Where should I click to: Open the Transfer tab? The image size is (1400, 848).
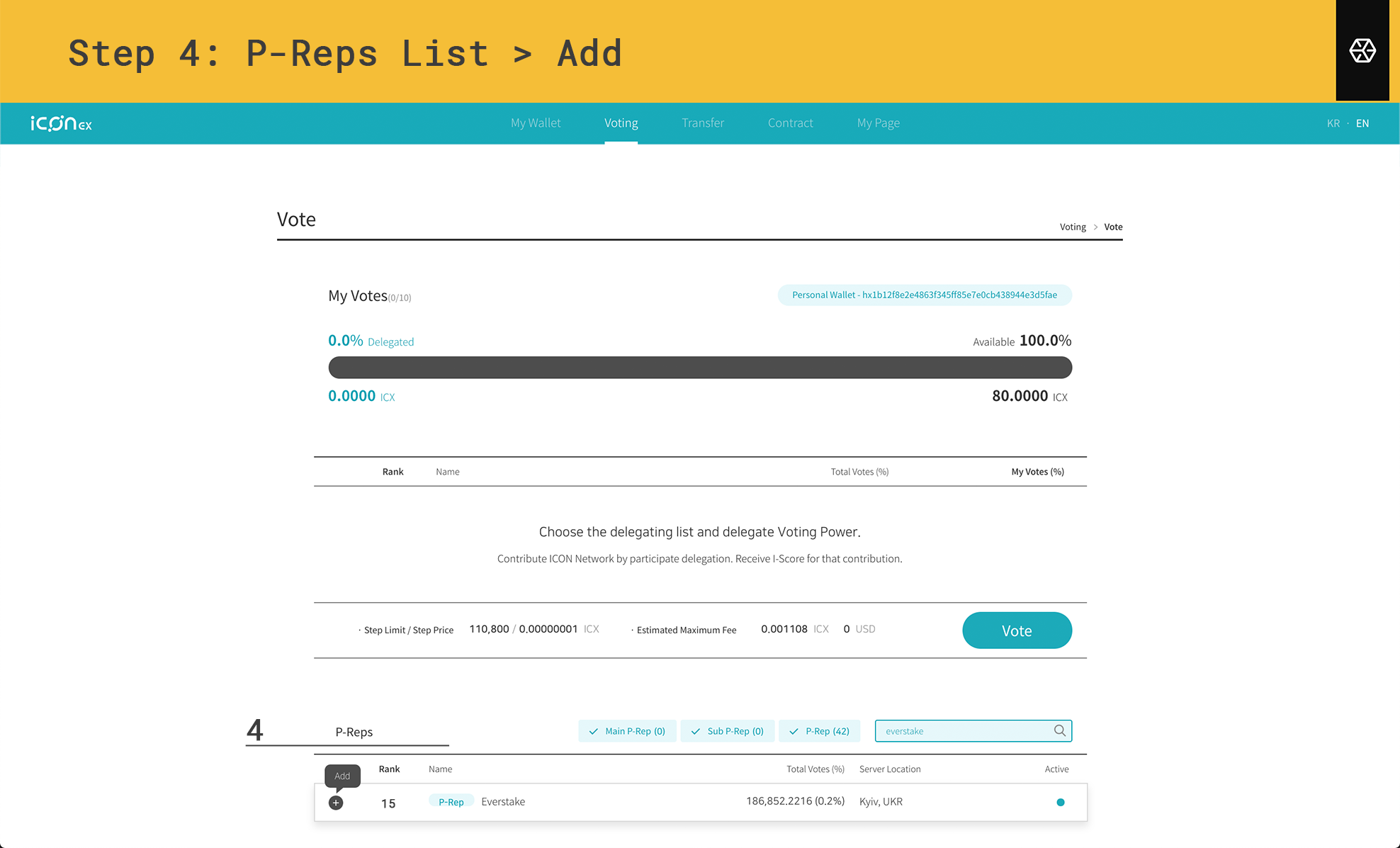[703, 123]
